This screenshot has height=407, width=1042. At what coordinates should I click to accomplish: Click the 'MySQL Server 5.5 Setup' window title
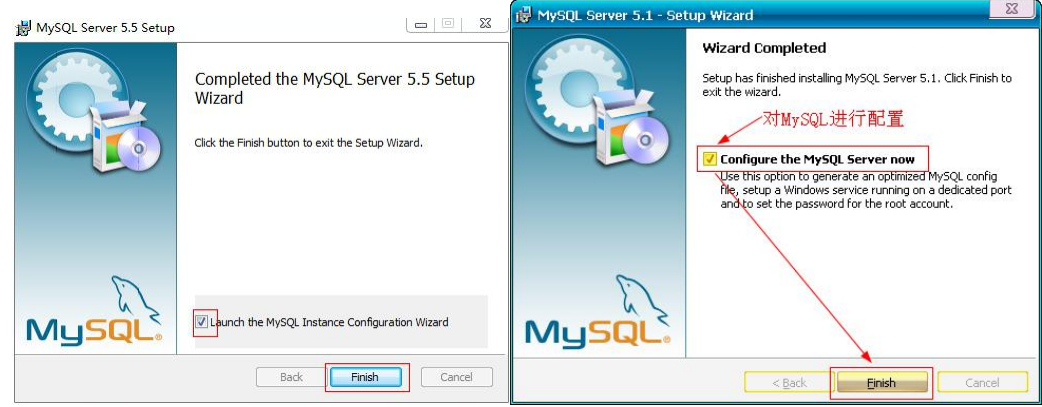tap(106, 28)
